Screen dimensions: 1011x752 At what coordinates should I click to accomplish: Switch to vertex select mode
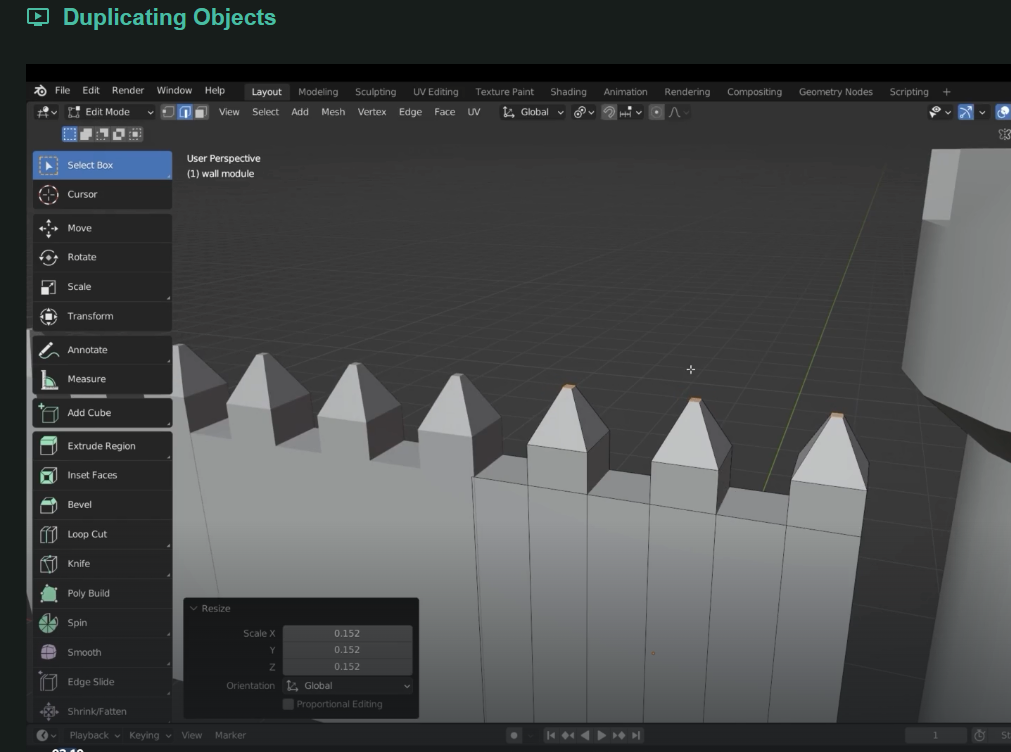[168, 112]
